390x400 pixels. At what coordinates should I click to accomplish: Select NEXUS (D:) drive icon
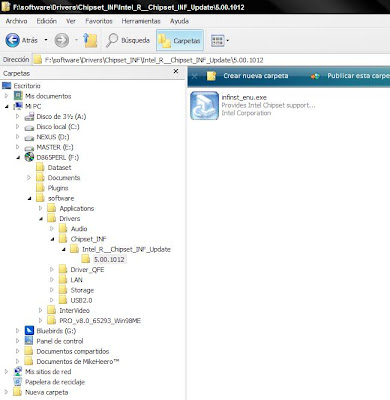29,137
